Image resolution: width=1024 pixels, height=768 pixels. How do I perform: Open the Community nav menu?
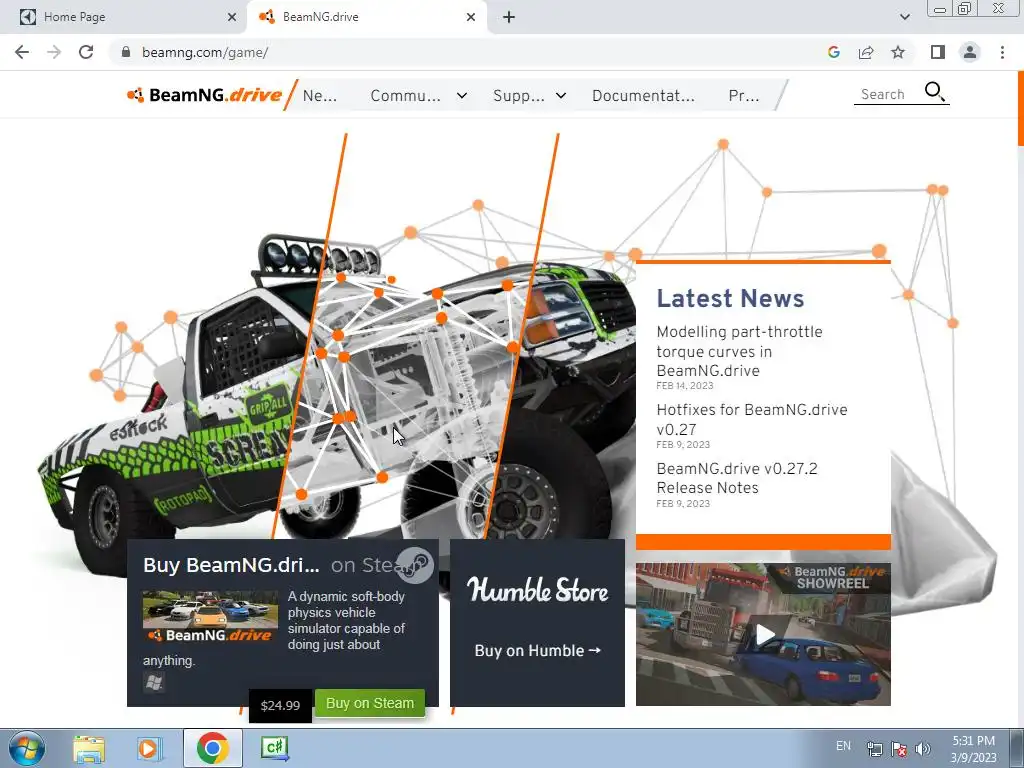[406, 96]
